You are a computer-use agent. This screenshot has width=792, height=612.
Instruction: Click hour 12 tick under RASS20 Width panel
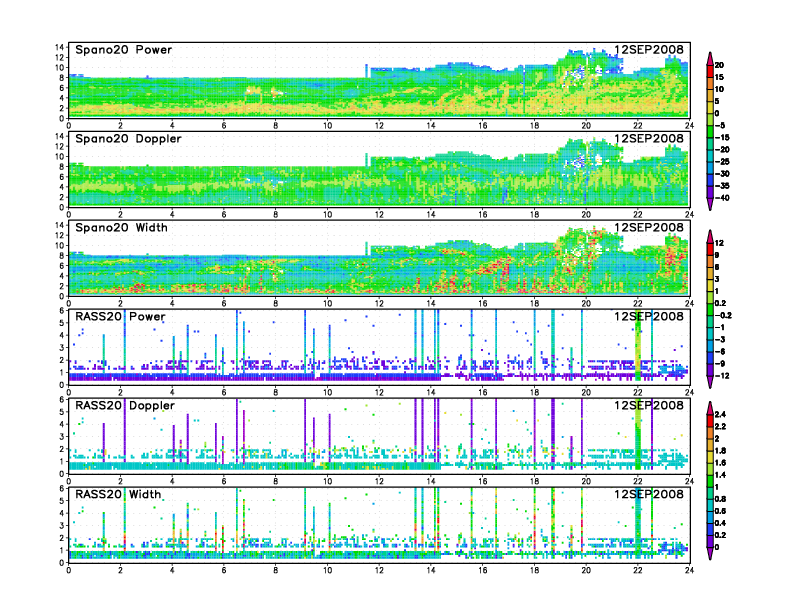379,570
